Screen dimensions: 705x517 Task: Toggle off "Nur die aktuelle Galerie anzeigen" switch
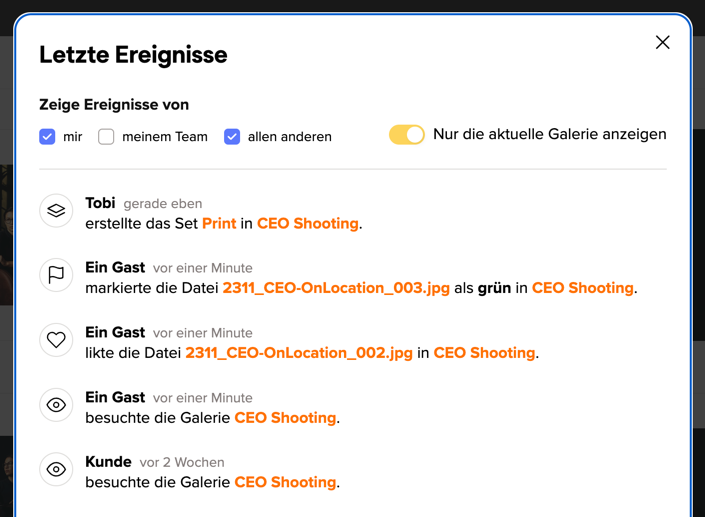(406, 134)
